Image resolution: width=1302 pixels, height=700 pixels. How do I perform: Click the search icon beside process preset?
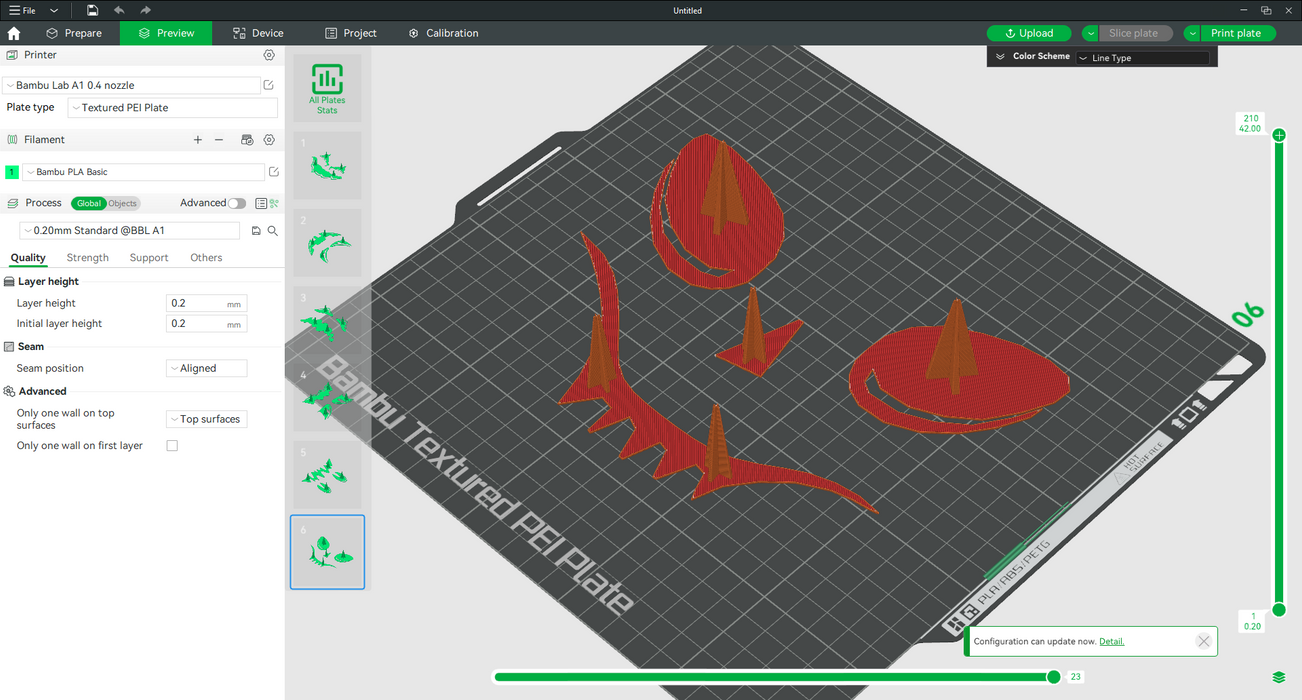tap(272, 231)
